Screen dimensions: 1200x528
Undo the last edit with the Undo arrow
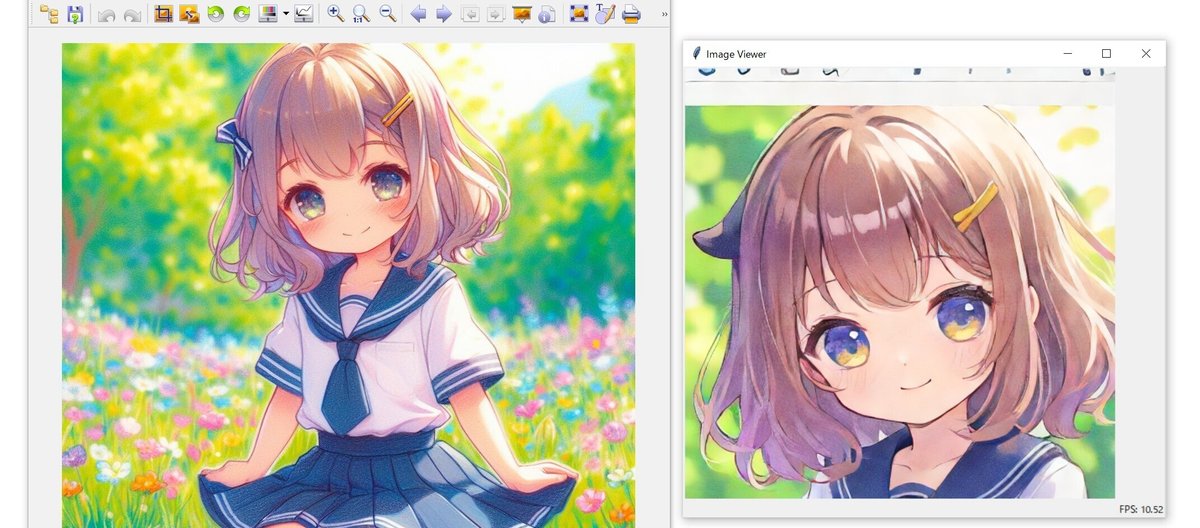(107, 14)
